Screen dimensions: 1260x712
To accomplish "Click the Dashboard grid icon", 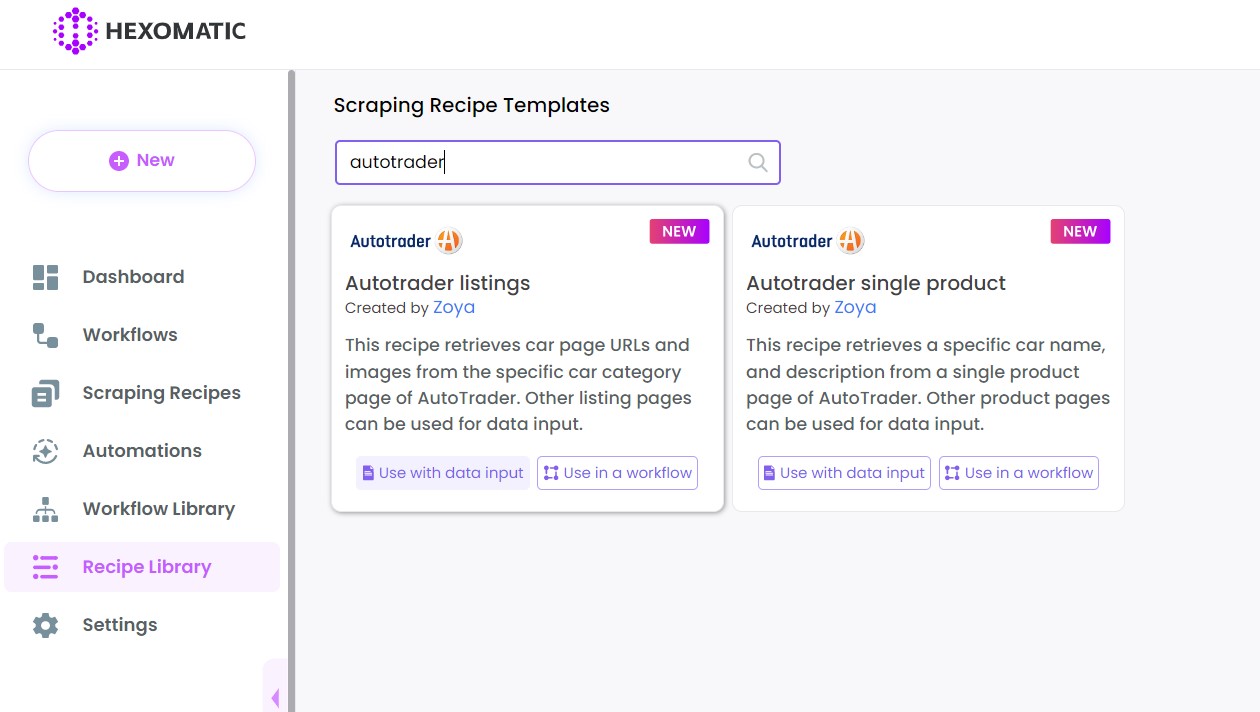I will point(46,277).
